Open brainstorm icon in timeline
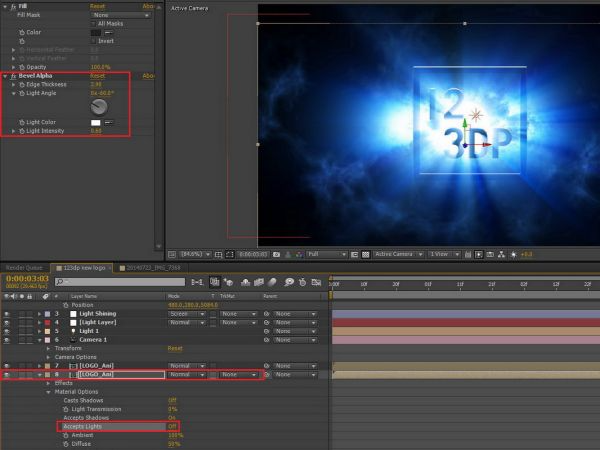600x450 pixels. coord(289,282)
